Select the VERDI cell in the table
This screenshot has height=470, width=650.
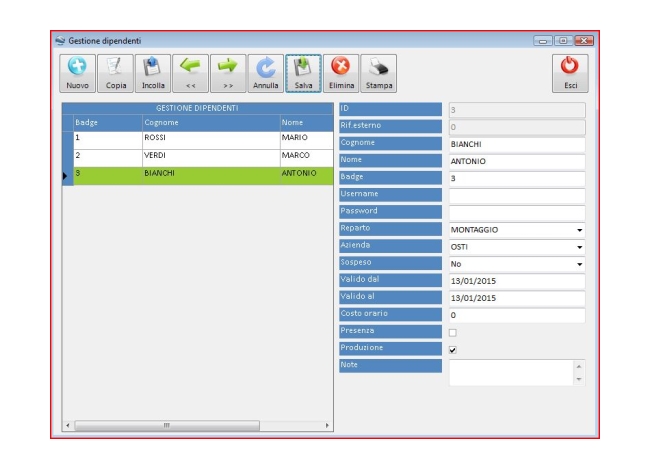211,158
